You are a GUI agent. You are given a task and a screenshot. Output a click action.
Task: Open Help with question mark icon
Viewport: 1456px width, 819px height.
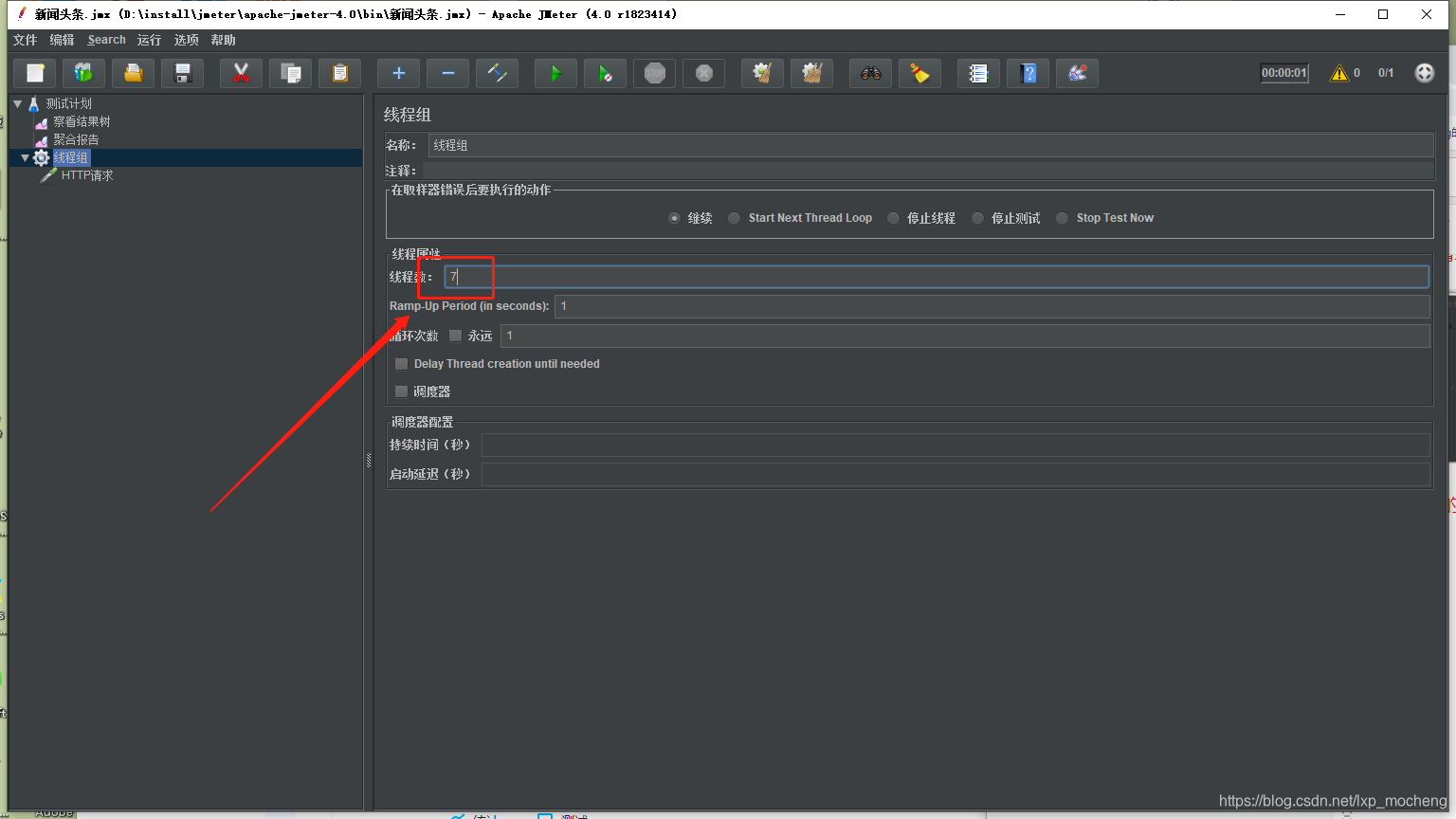tap(1028, 73)
